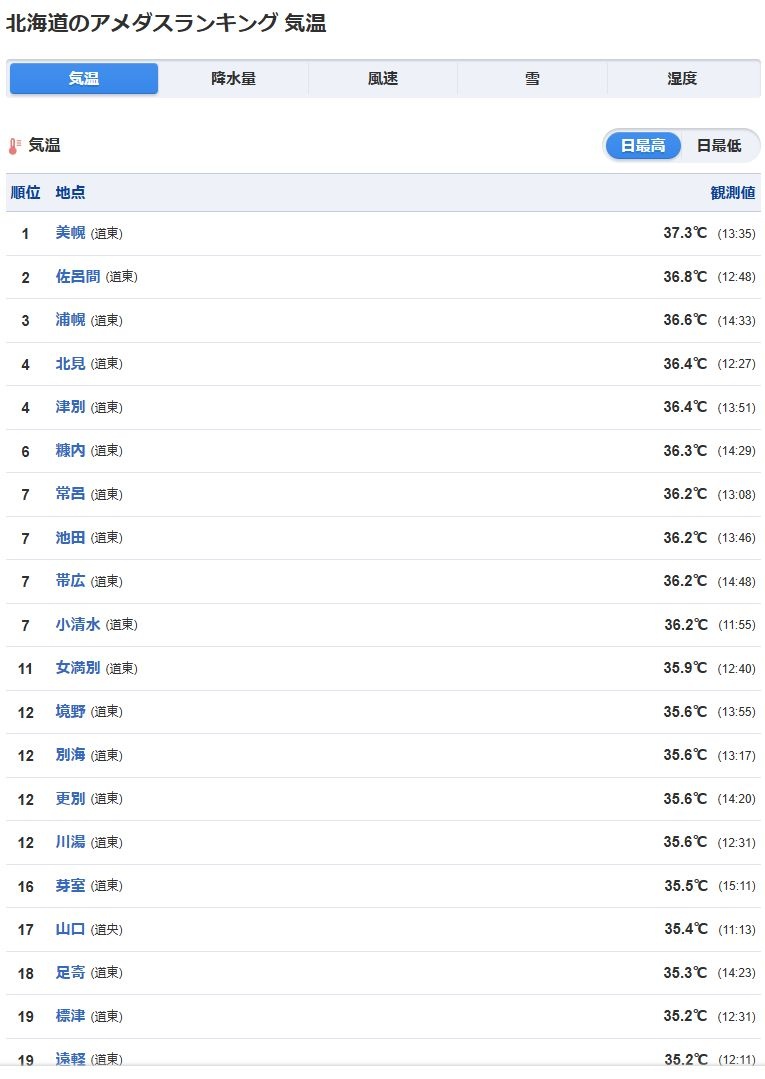
Task: Switch to the 降水量 tab
Action: 233,79
